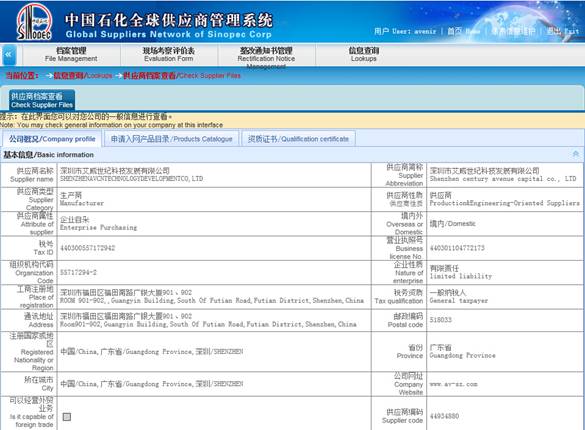
Task: Switch to the Company profile tab
Action: (52, 139)
